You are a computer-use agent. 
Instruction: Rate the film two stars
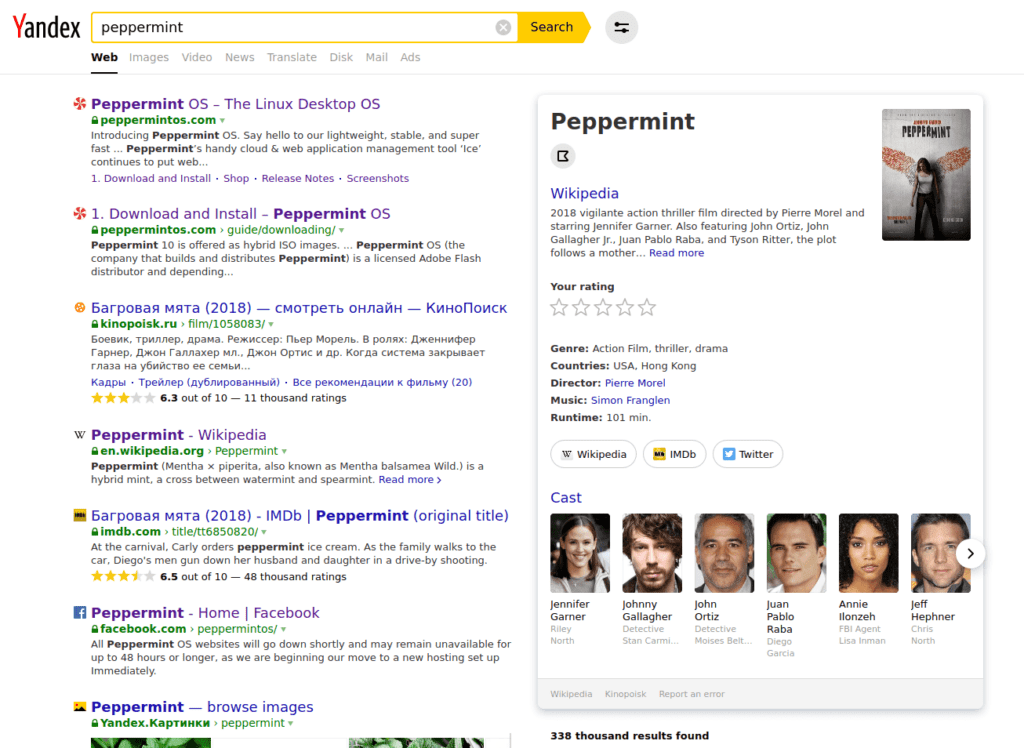pos(581,307)
